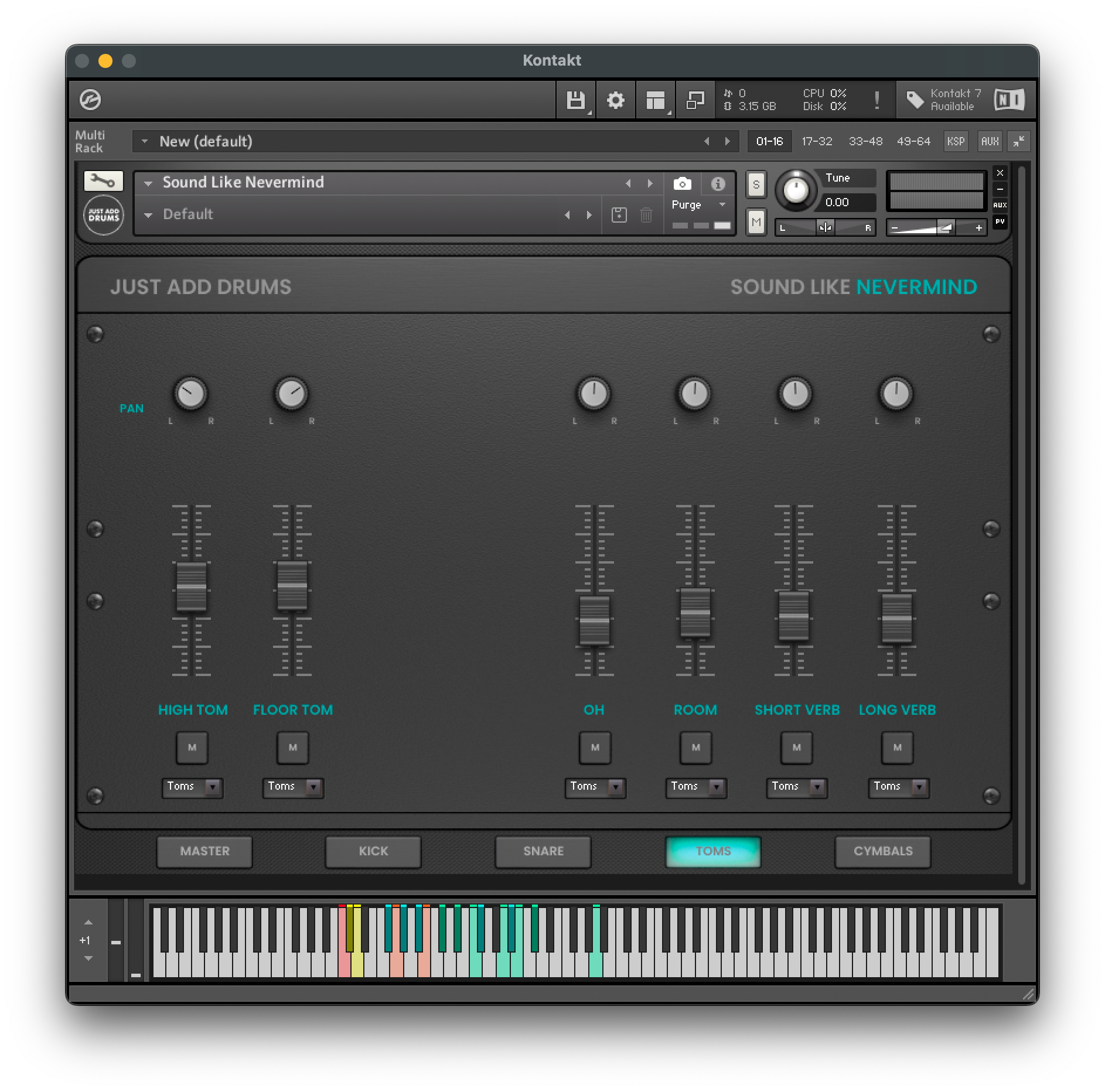
Task: Open the workspace layout panel icon
Action: pos(656,100)
